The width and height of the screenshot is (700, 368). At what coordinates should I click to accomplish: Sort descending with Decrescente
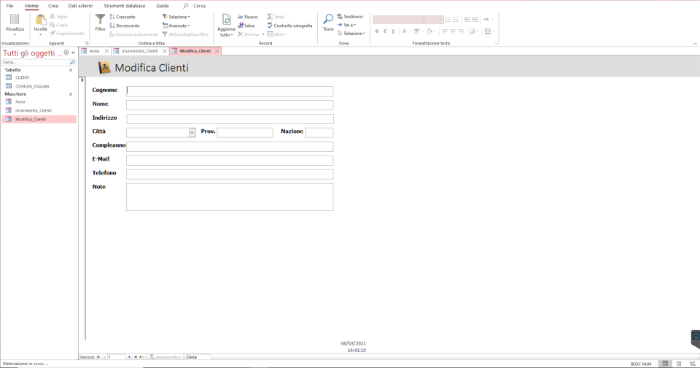pyautogui.click(x=125, y=25)
